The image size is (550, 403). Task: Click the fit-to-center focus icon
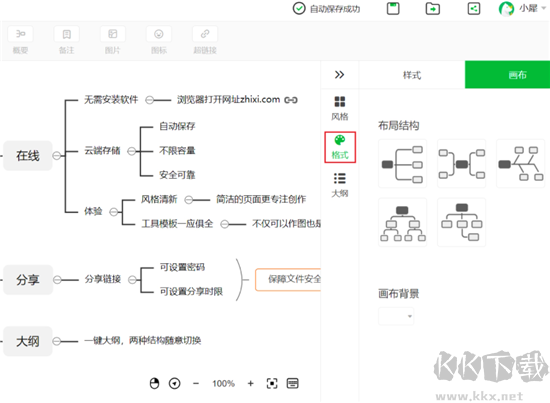pos(272,383)
